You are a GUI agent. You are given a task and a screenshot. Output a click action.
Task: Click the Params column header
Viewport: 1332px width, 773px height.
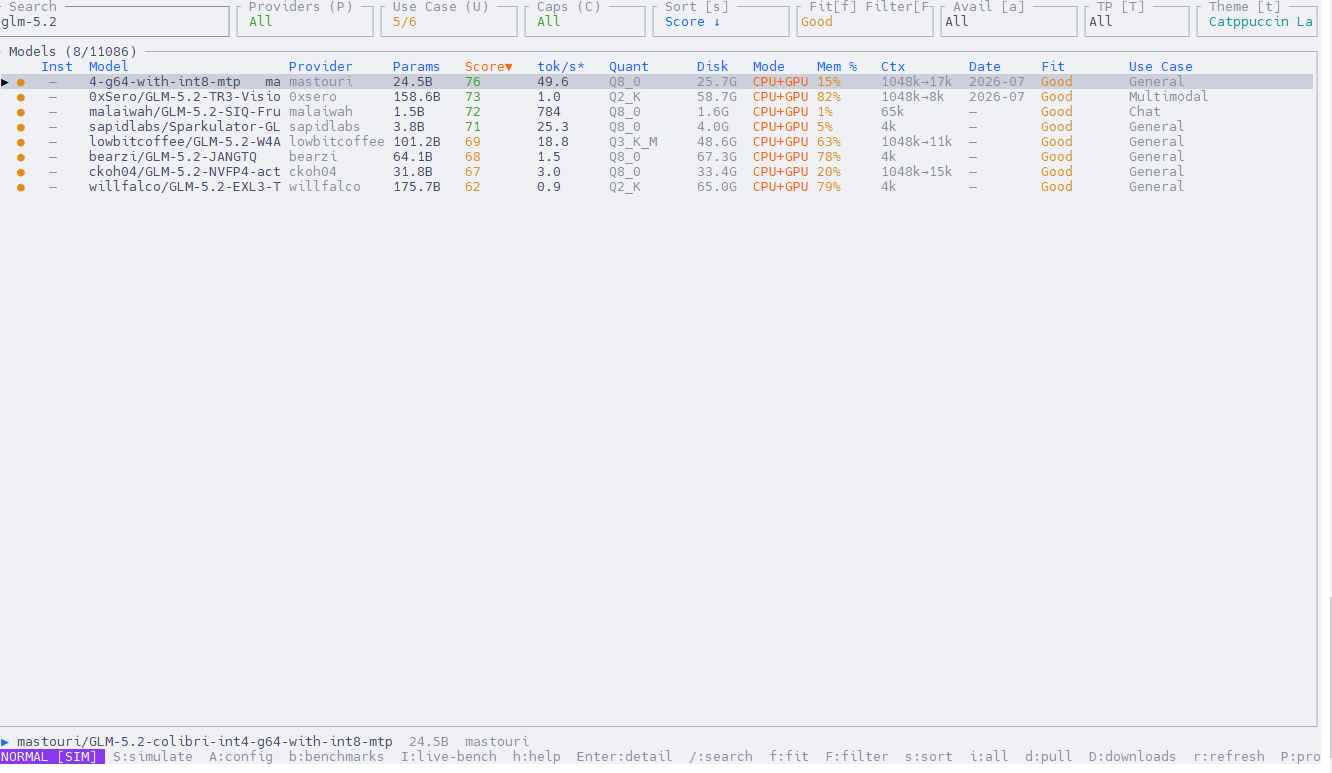[x=416, y=67]
